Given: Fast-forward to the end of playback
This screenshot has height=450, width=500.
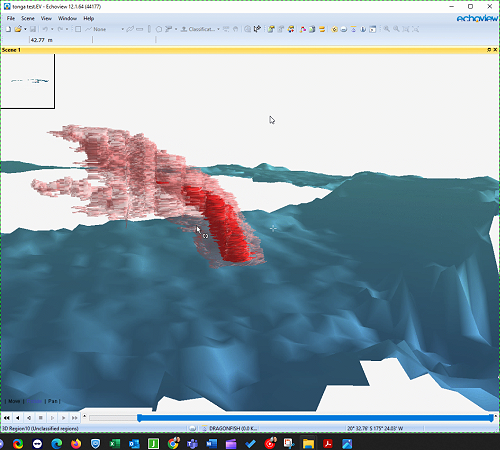Looking at the screenshot, I should pyautogui.click(x=75, y=418).
